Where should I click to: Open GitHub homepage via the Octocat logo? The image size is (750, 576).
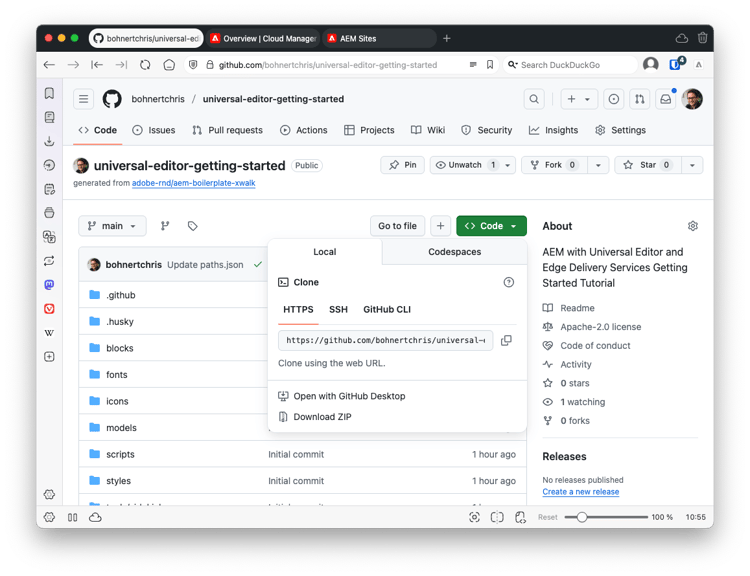(x=112, y=99)
